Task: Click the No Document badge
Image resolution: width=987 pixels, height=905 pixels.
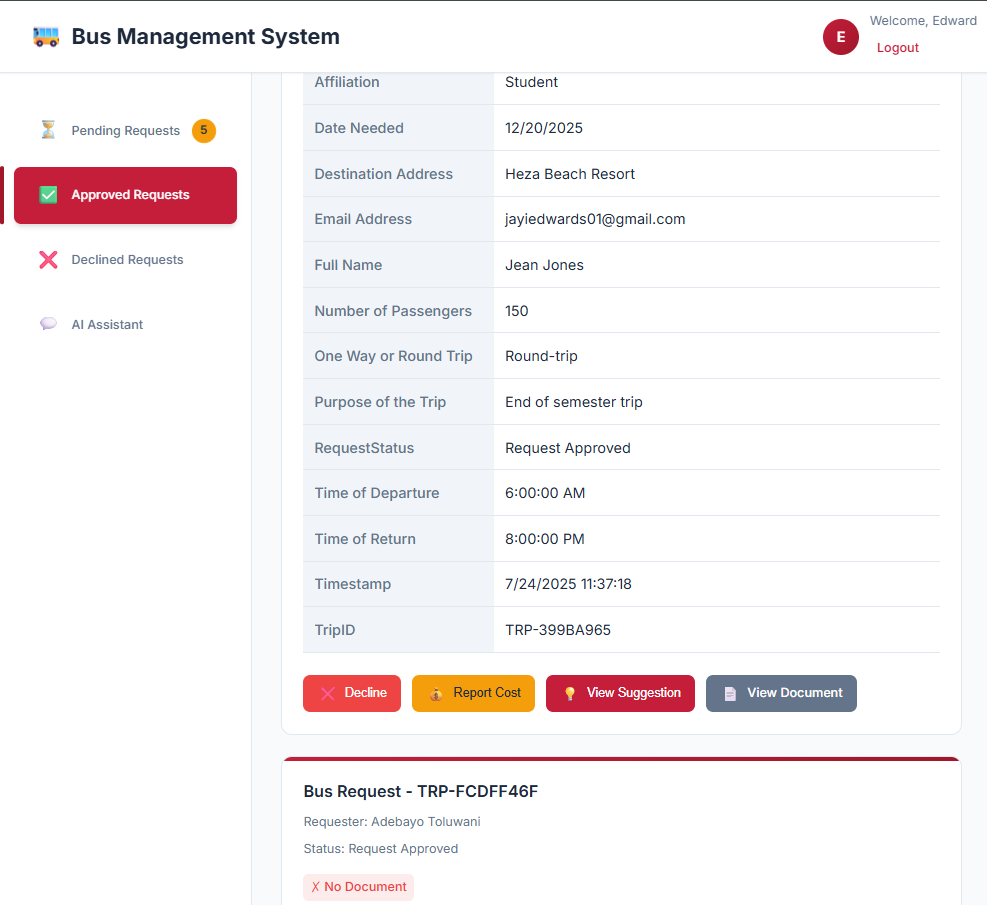Action: (x=358, y=887)
